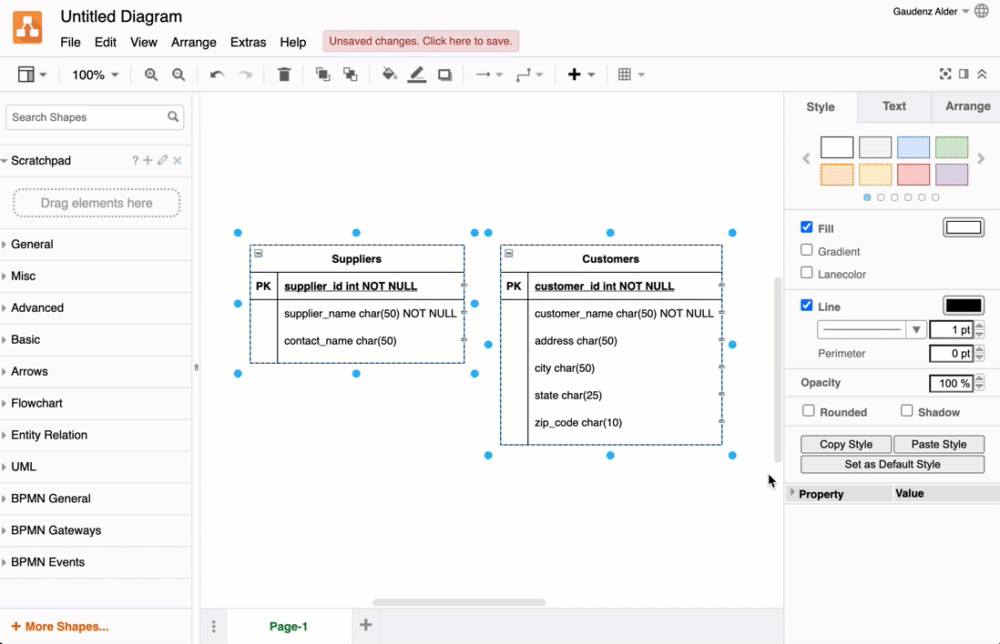The height and width of the screenshot is (644, 1000).
Task: Send selection to back
Action: coord(350,75)
